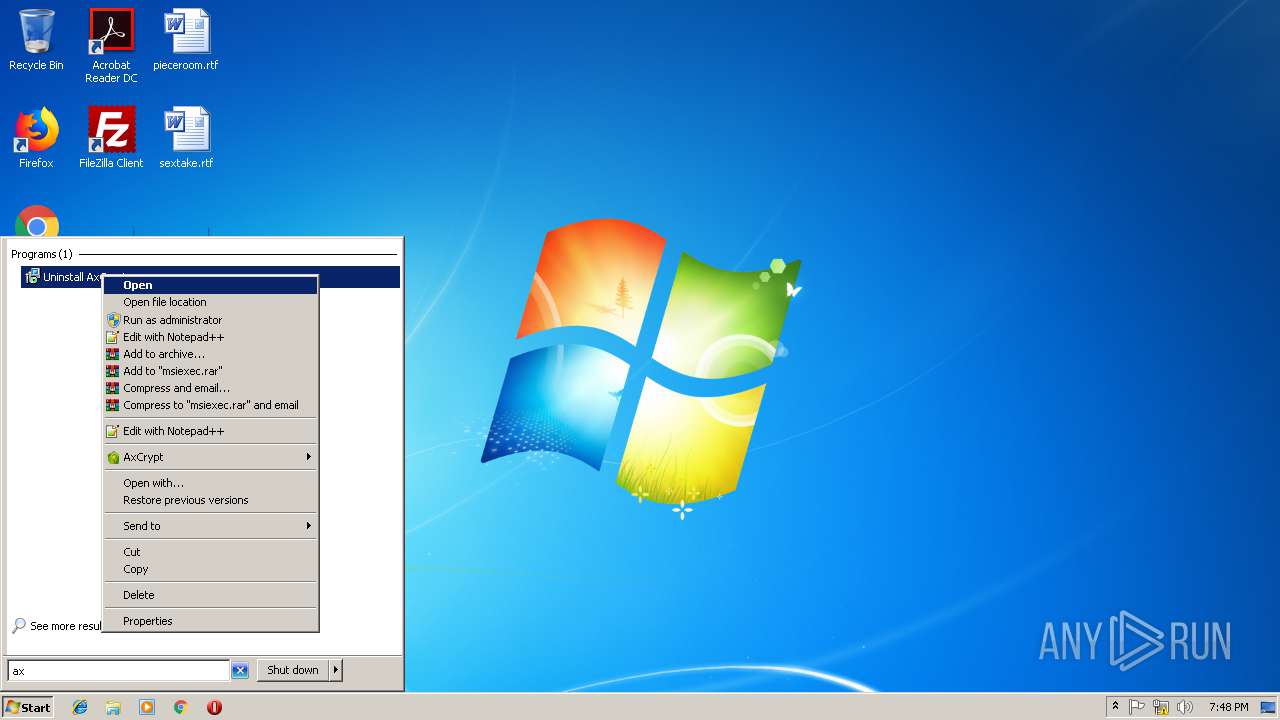The height and width of the screenshot is (720, 1280).
Task: Open Properties from context menu
Action: point(211,621)
